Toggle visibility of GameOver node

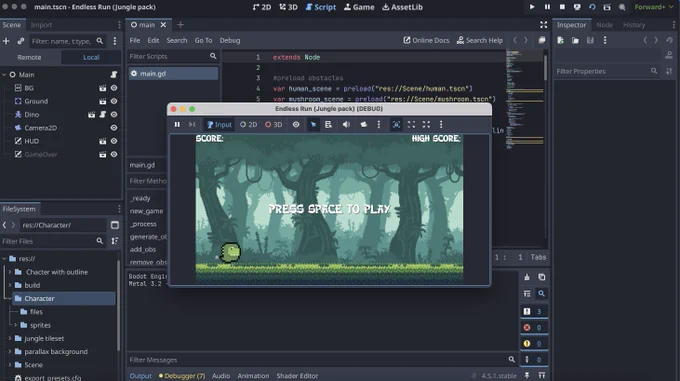pyautogui.click(x=114, y=154)
